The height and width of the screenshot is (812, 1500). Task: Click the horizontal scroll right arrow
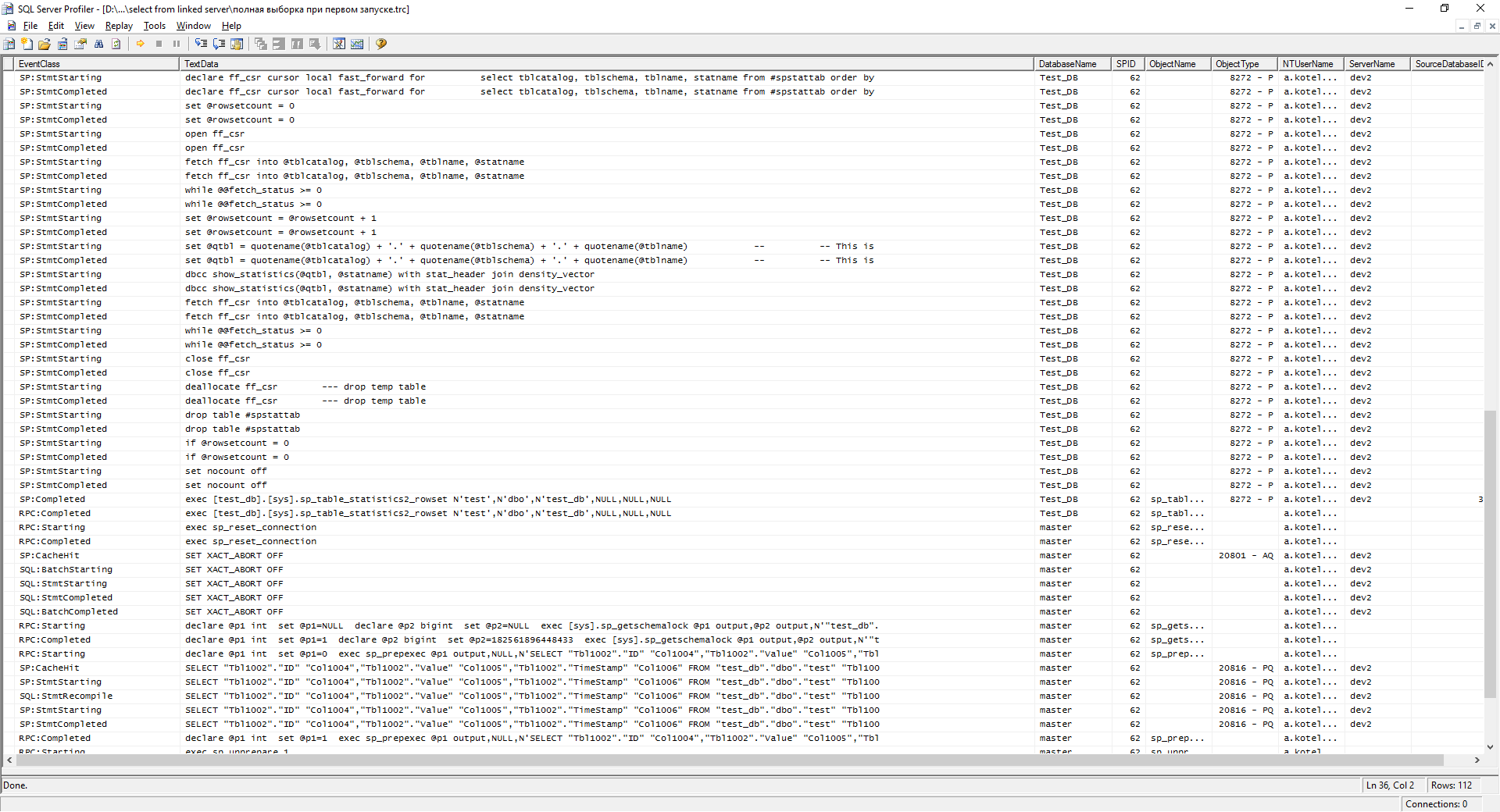[1477, 760]
